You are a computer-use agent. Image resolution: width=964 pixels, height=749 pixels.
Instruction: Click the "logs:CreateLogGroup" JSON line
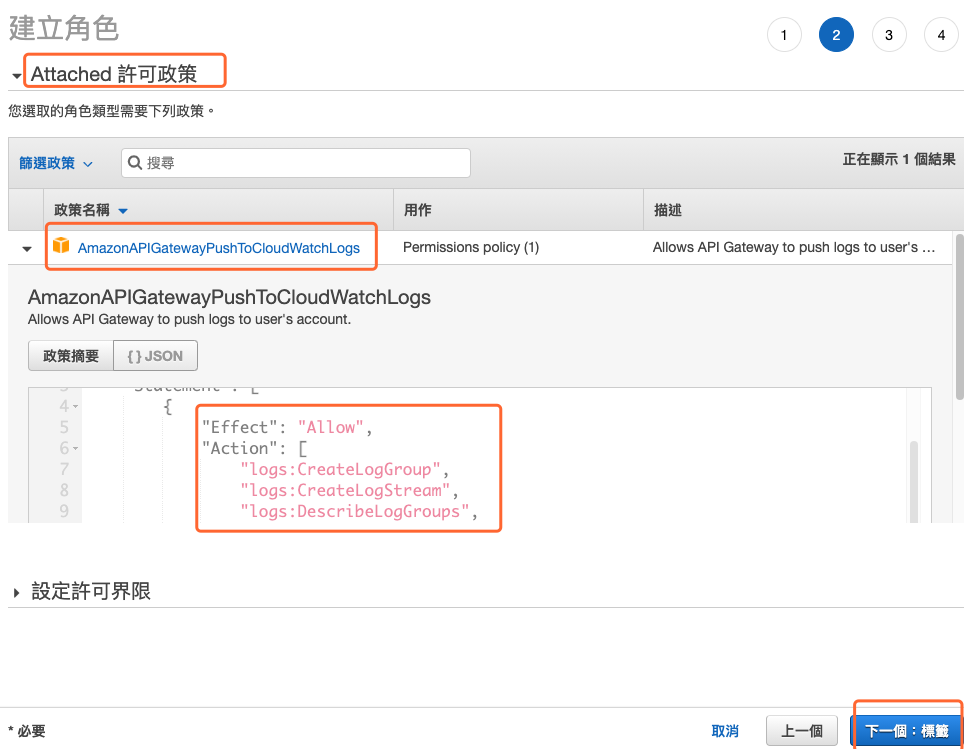click(345, 469)
